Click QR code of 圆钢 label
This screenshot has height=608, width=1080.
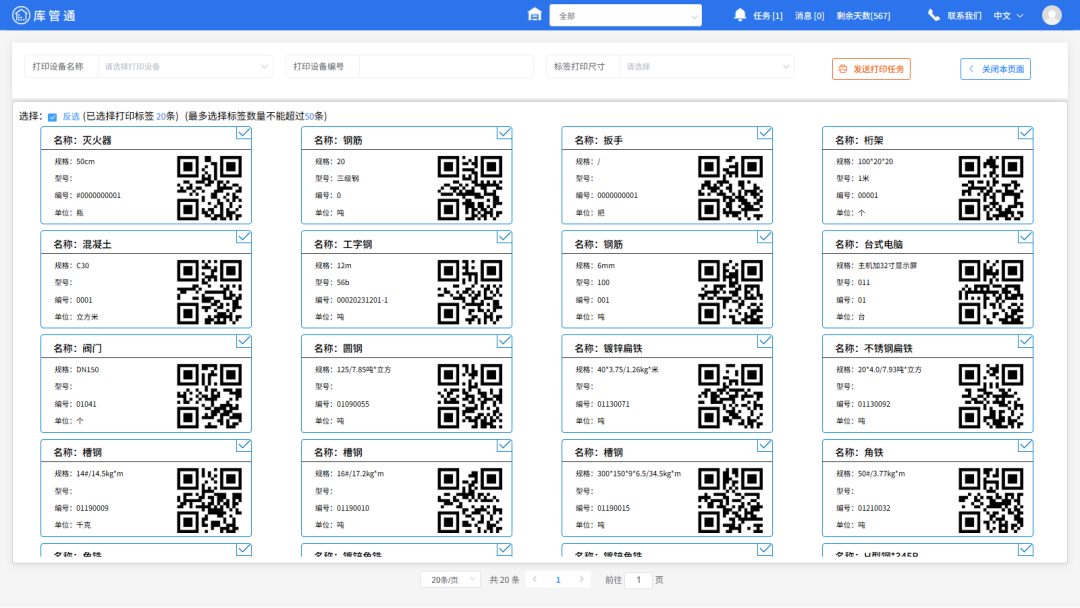470,396
